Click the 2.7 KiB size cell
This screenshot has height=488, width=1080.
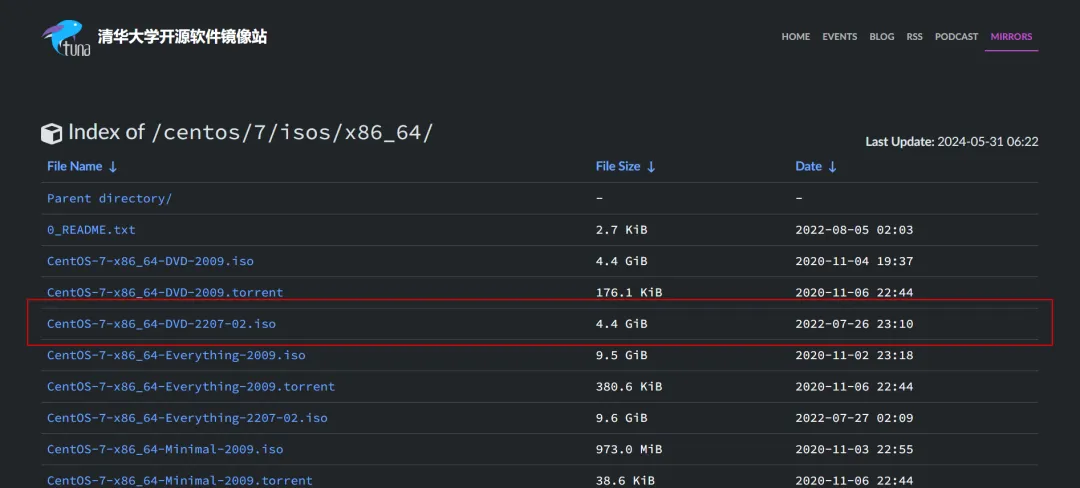[x=621, y=230]
